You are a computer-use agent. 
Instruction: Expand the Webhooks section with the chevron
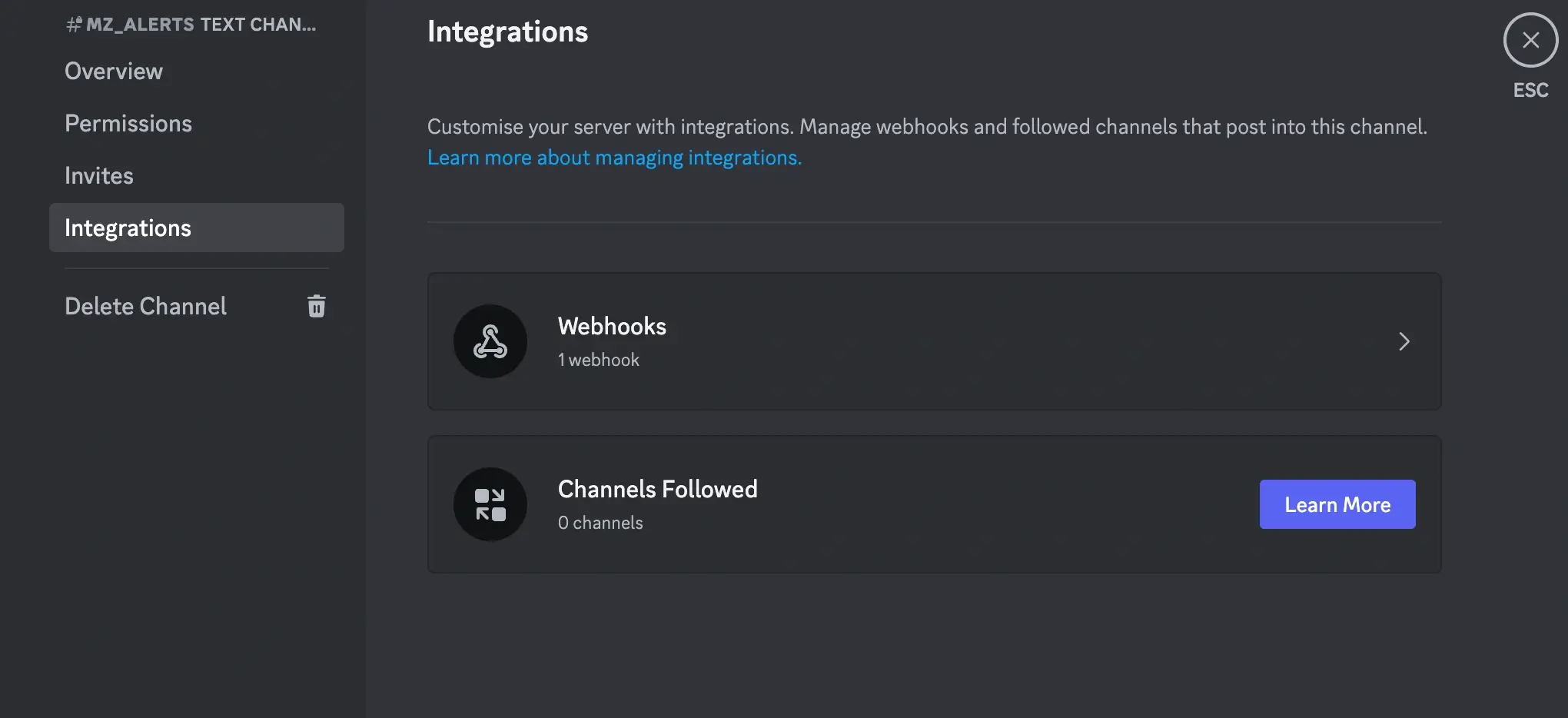1404,341
